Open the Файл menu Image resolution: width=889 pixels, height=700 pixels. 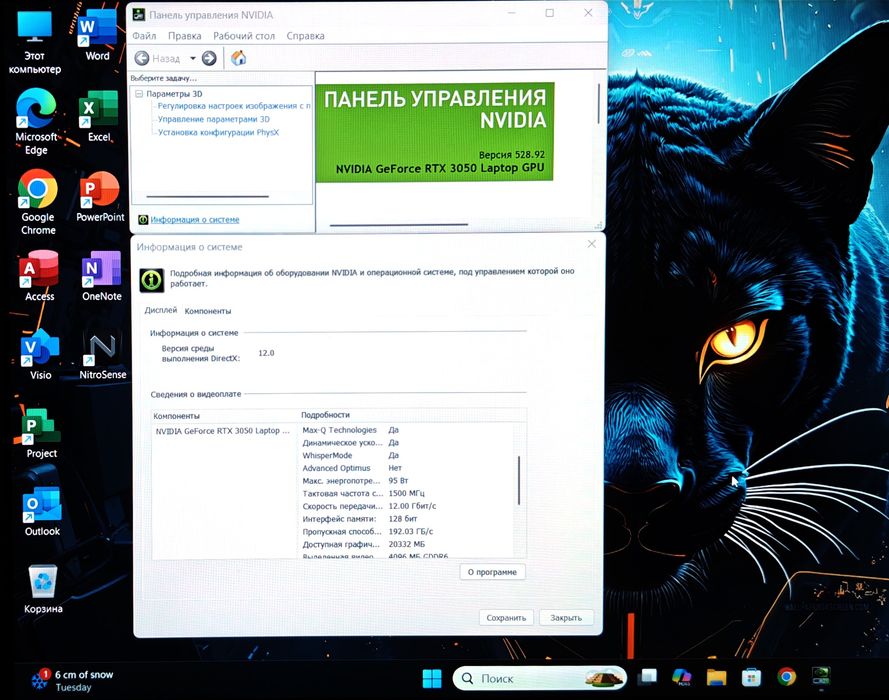pos(144,36)
